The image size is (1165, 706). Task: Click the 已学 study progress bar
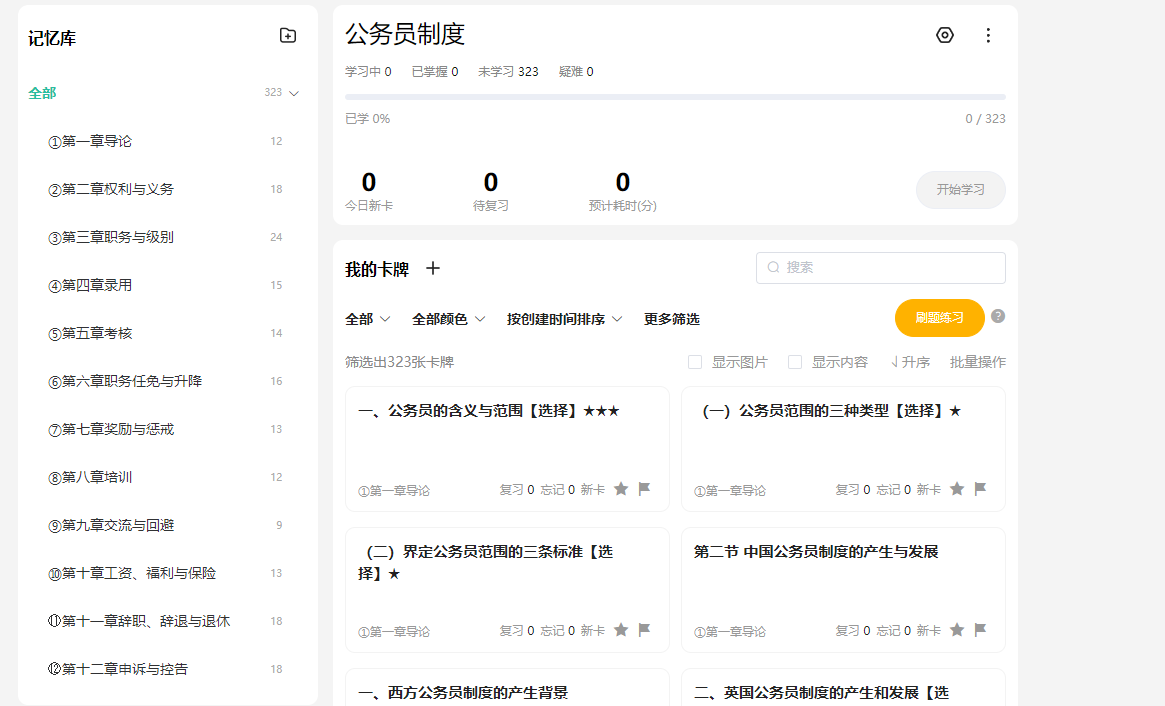point(675,97)
